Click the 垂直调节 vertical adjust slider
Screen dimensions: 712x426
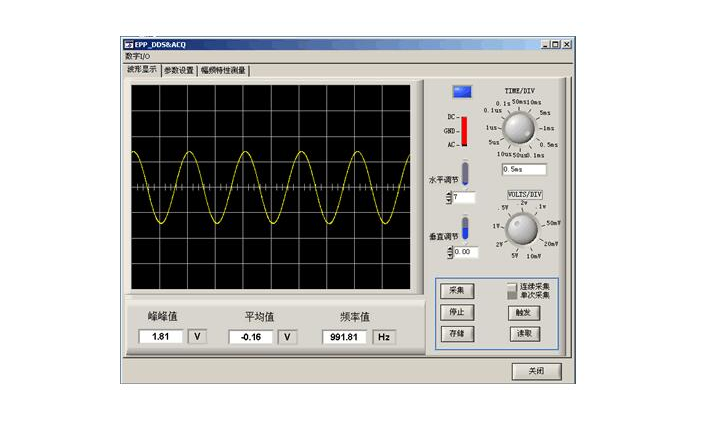465,228
